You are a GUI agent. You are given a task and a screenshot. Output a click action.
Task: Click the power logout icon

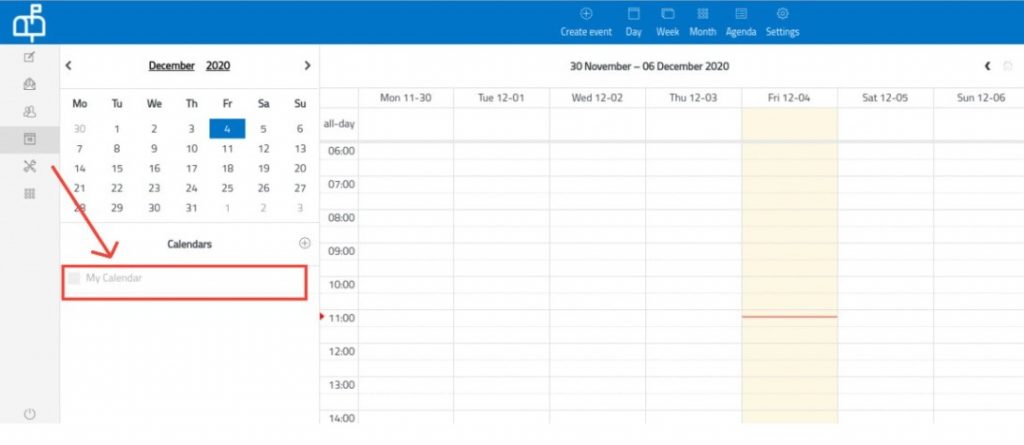pos(30,413)
